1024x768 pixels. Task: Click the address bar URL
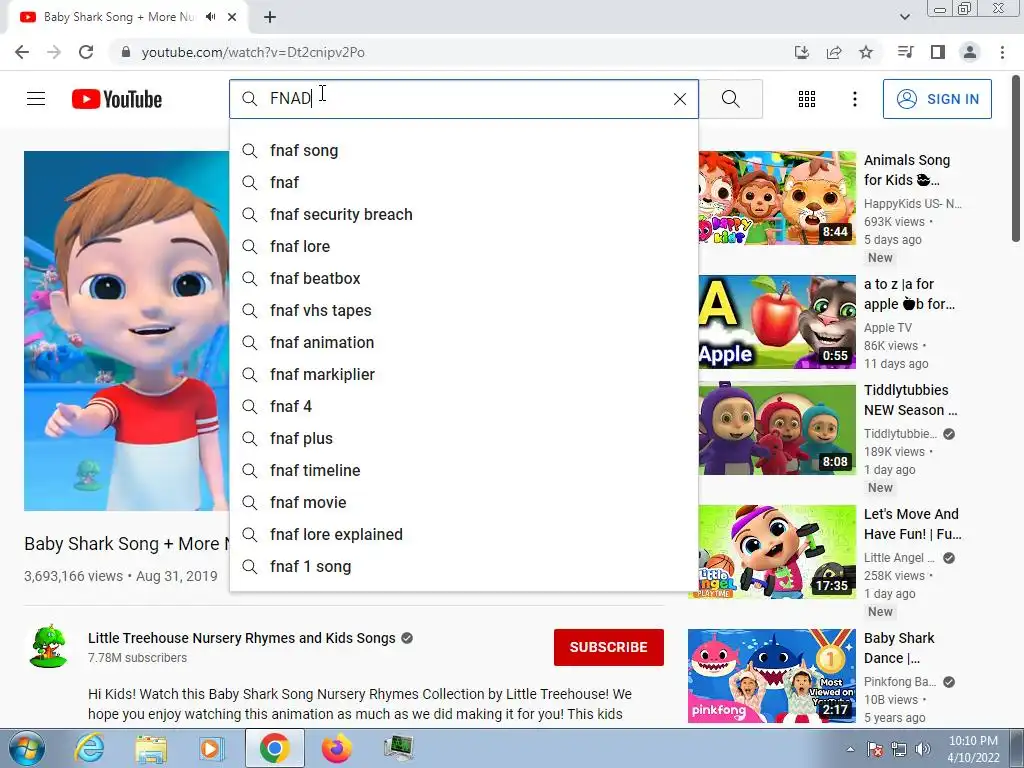tap(253, 52)
